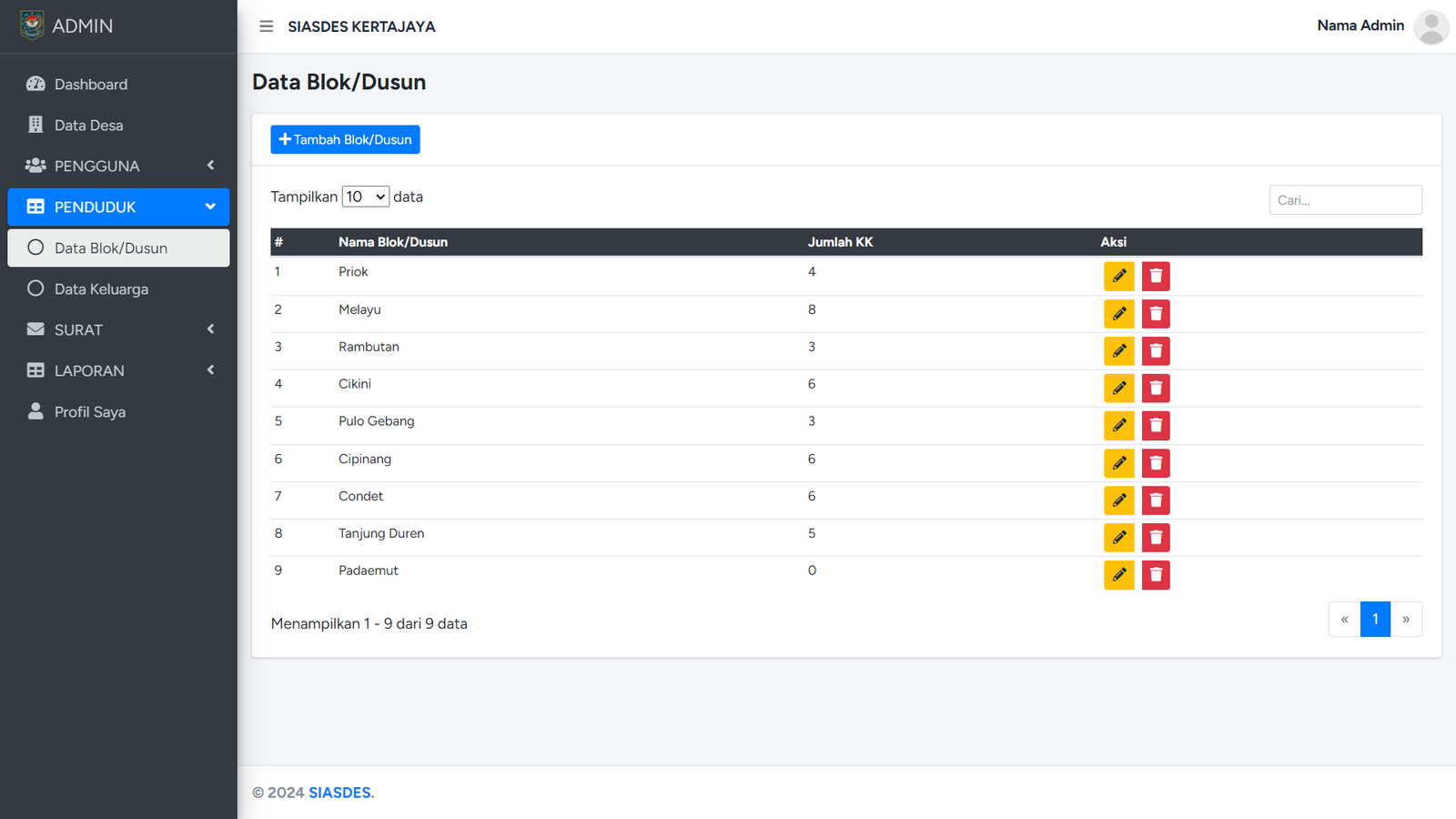The height and width of the screenshot is (819, 1456).
Task: Edit the Rambutan block entry
Action: click(1118, 351)
